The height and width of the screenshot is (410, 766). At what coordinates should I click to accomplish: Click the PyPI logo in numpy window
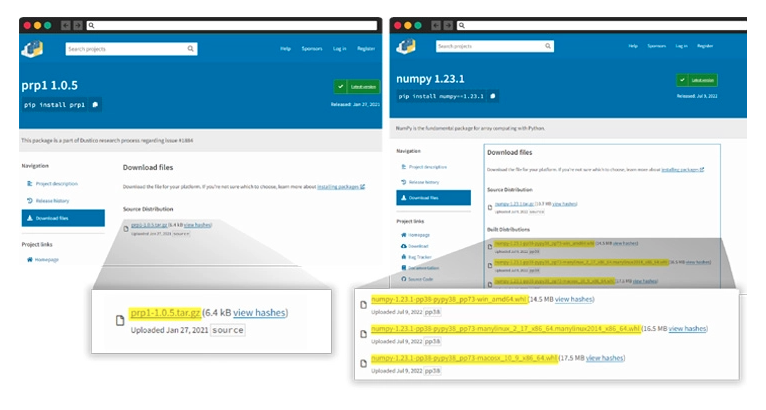406,46
